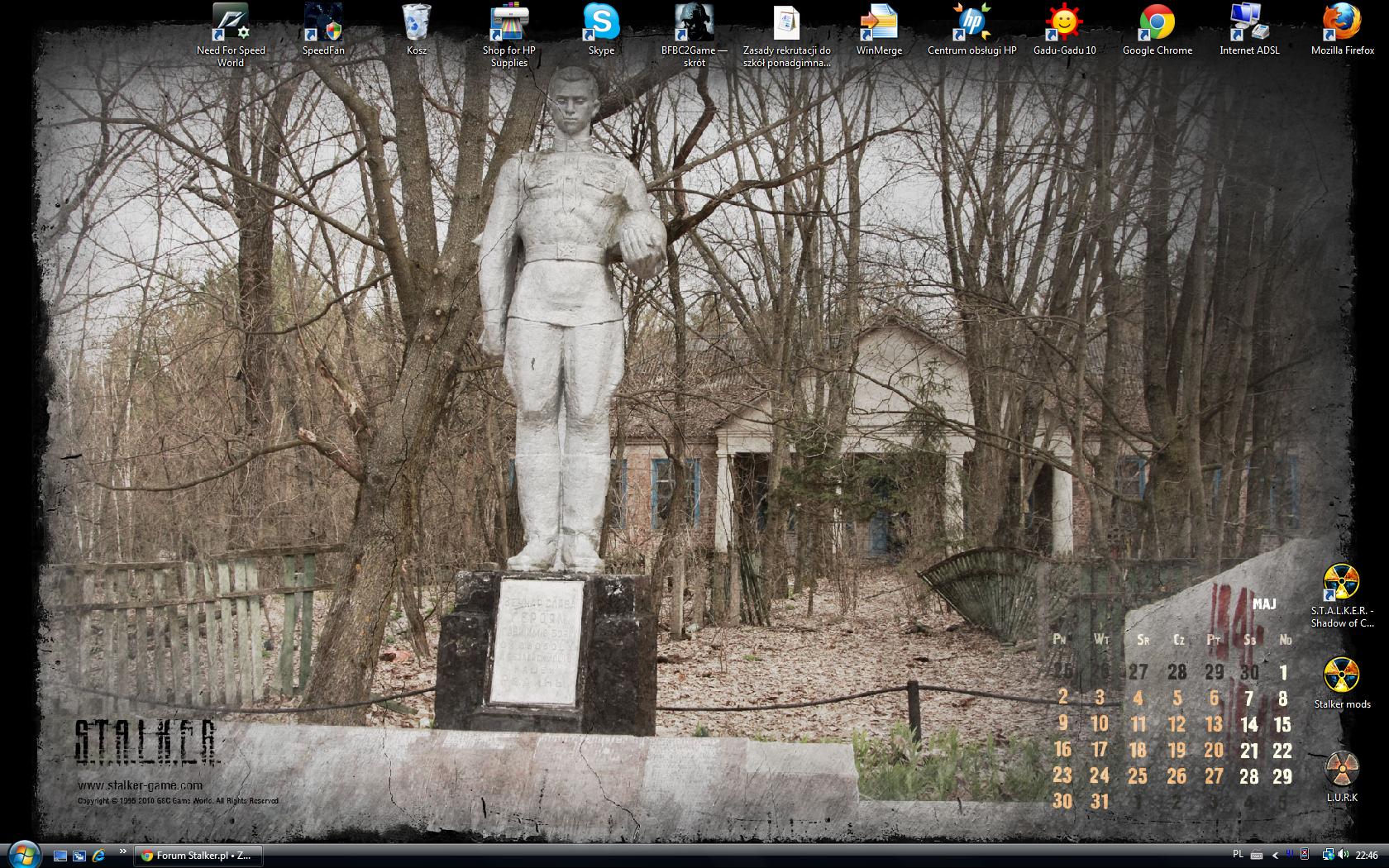Open the Windows Start menu orb
The width and height of the screenshot is (1389, 868).
click(x=23, y=855)
